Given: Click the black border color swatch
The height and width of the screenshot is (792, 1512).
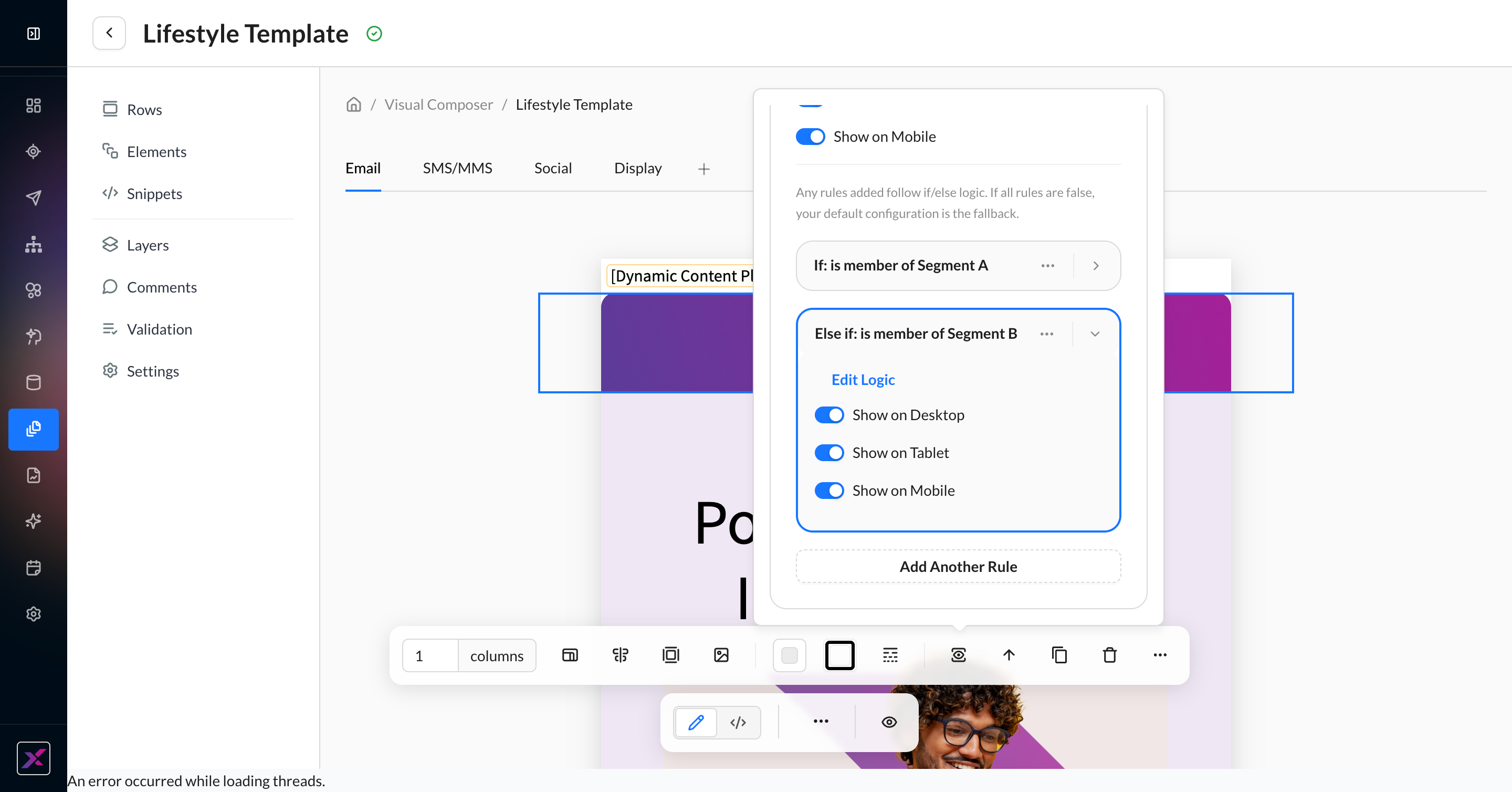Looking at the screenshot, I should [840, 655].
